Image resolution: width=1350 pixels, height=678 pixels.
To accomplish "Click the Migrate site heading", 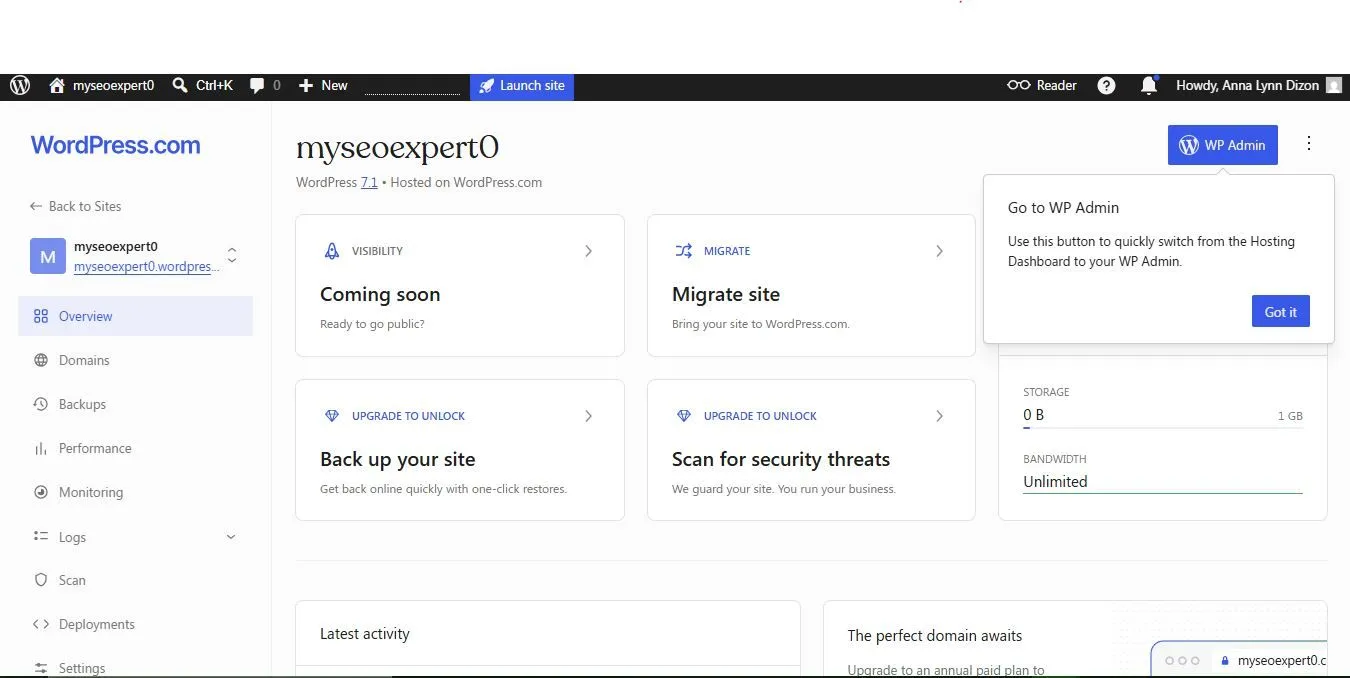I will tap(726, 294).
